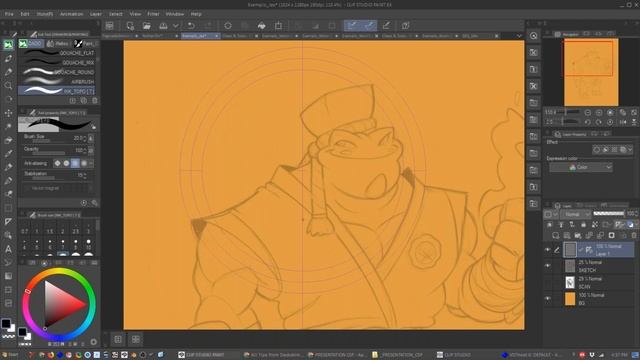The height and width of the screenshot is (360, 640).
Task: Click the BG layer thumbnail
Action: pos(570,299)
